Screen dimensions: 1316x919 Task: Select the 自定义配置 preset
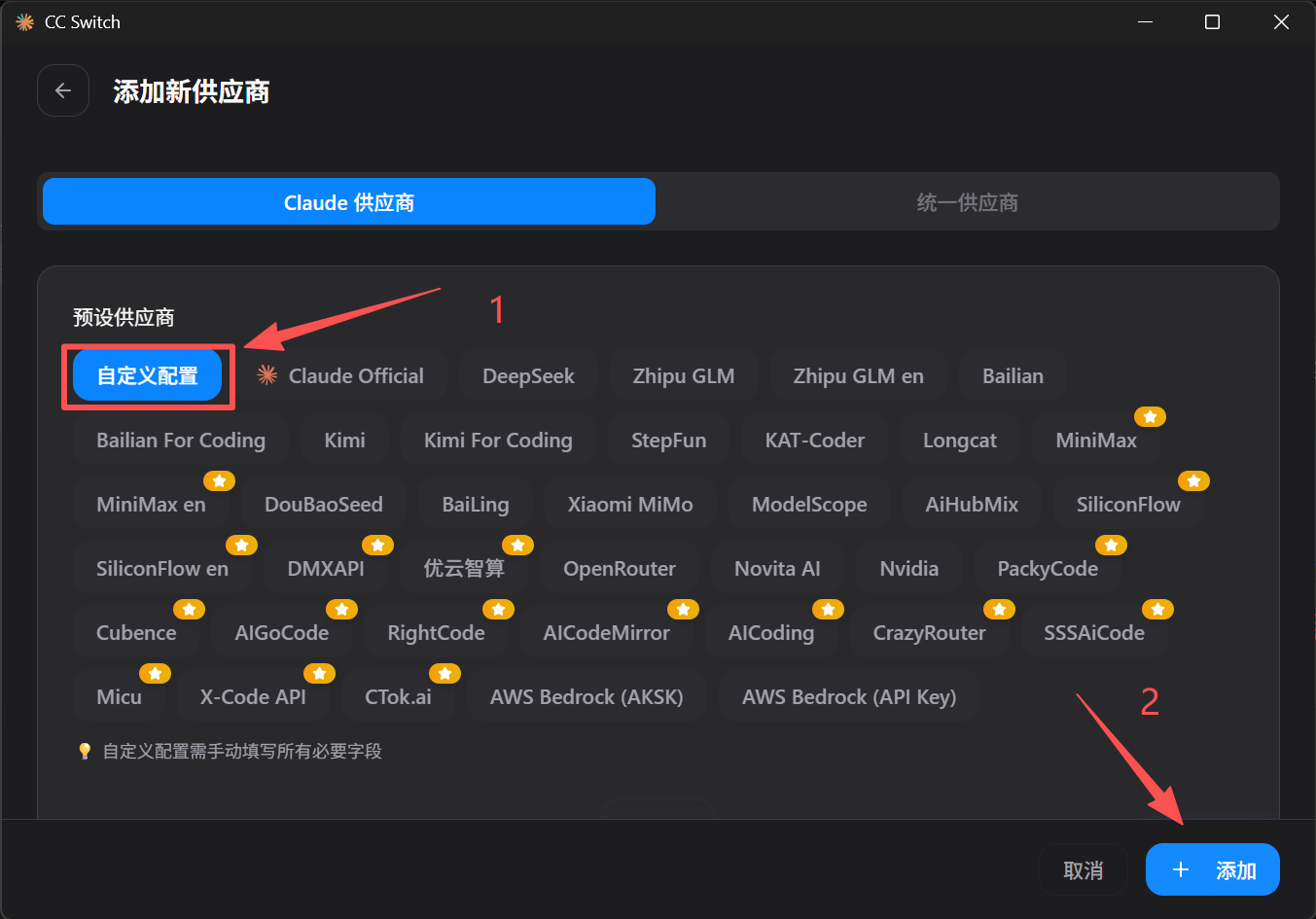[148, 375]
